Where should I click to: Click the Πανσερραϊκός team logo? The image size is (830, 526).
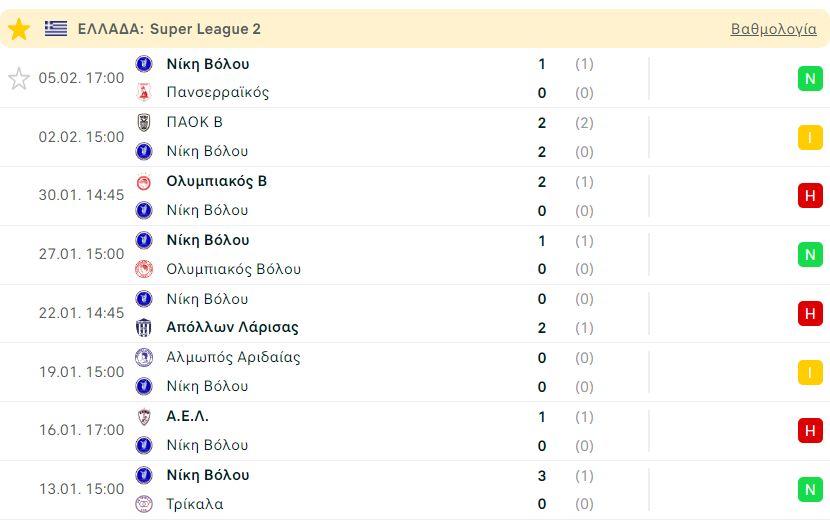pos(144,92)
